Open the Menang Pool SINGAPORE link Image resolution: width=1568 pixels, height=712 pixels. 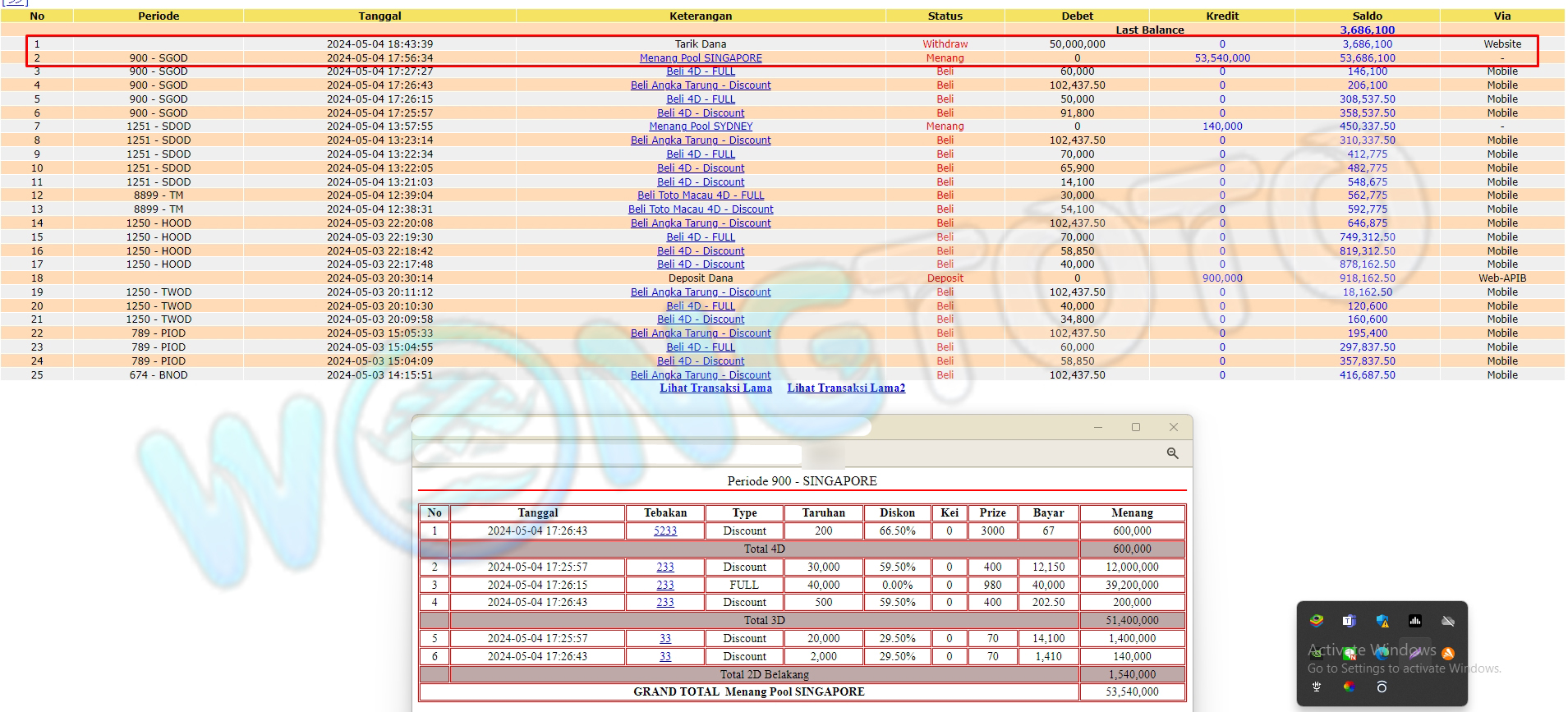[701, 58]
